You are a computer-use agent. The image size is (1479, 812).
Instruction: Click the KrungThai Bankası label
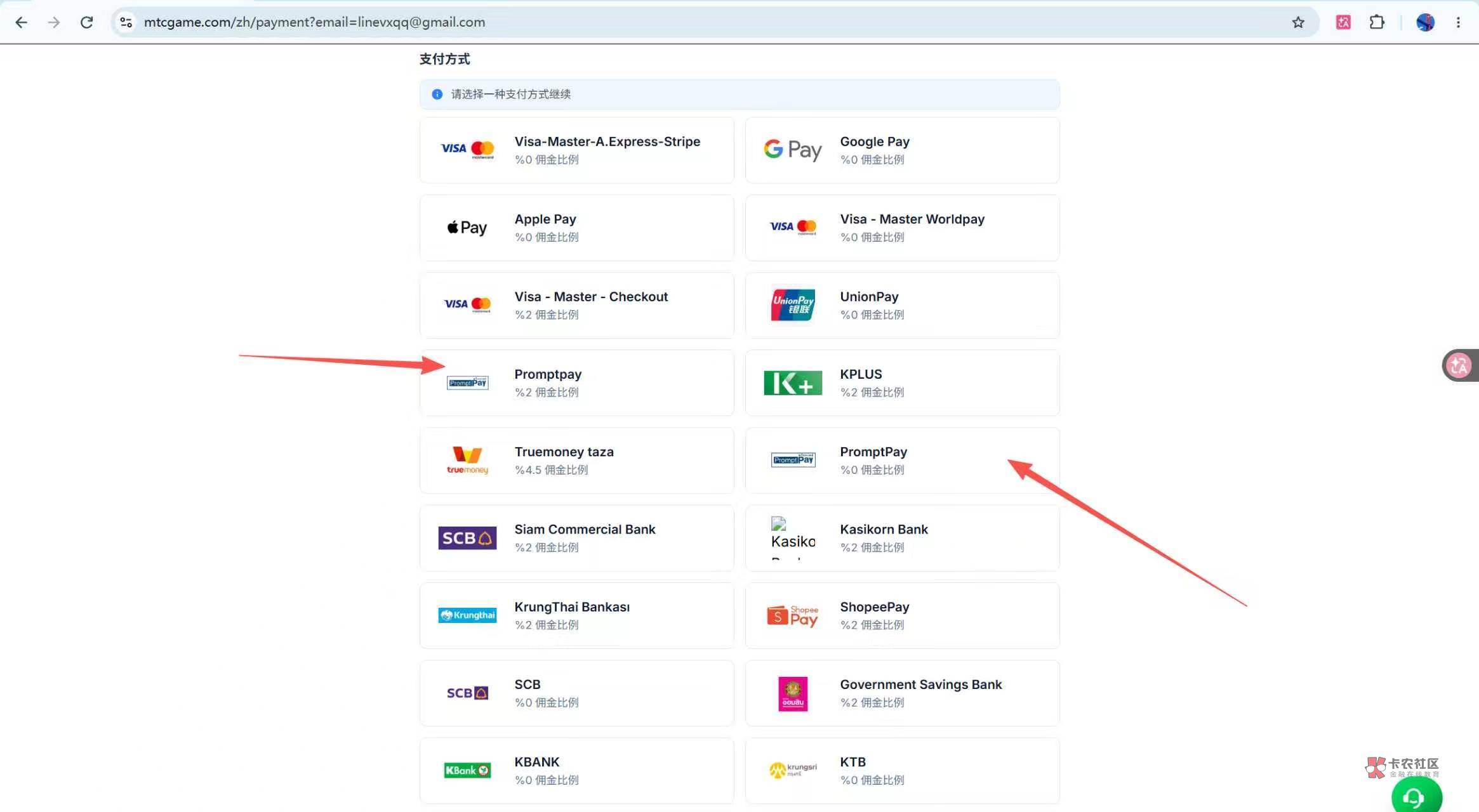572,606
